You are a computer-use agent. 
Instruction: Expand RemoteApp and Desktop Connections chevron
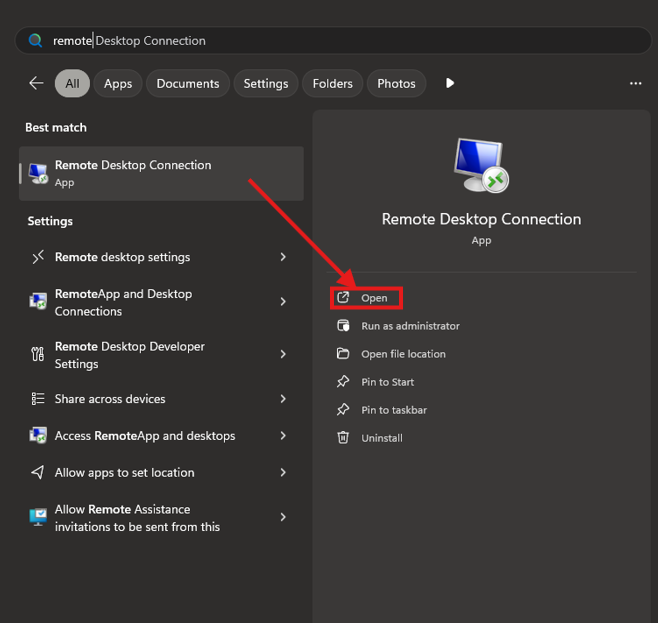coord(283,301)
